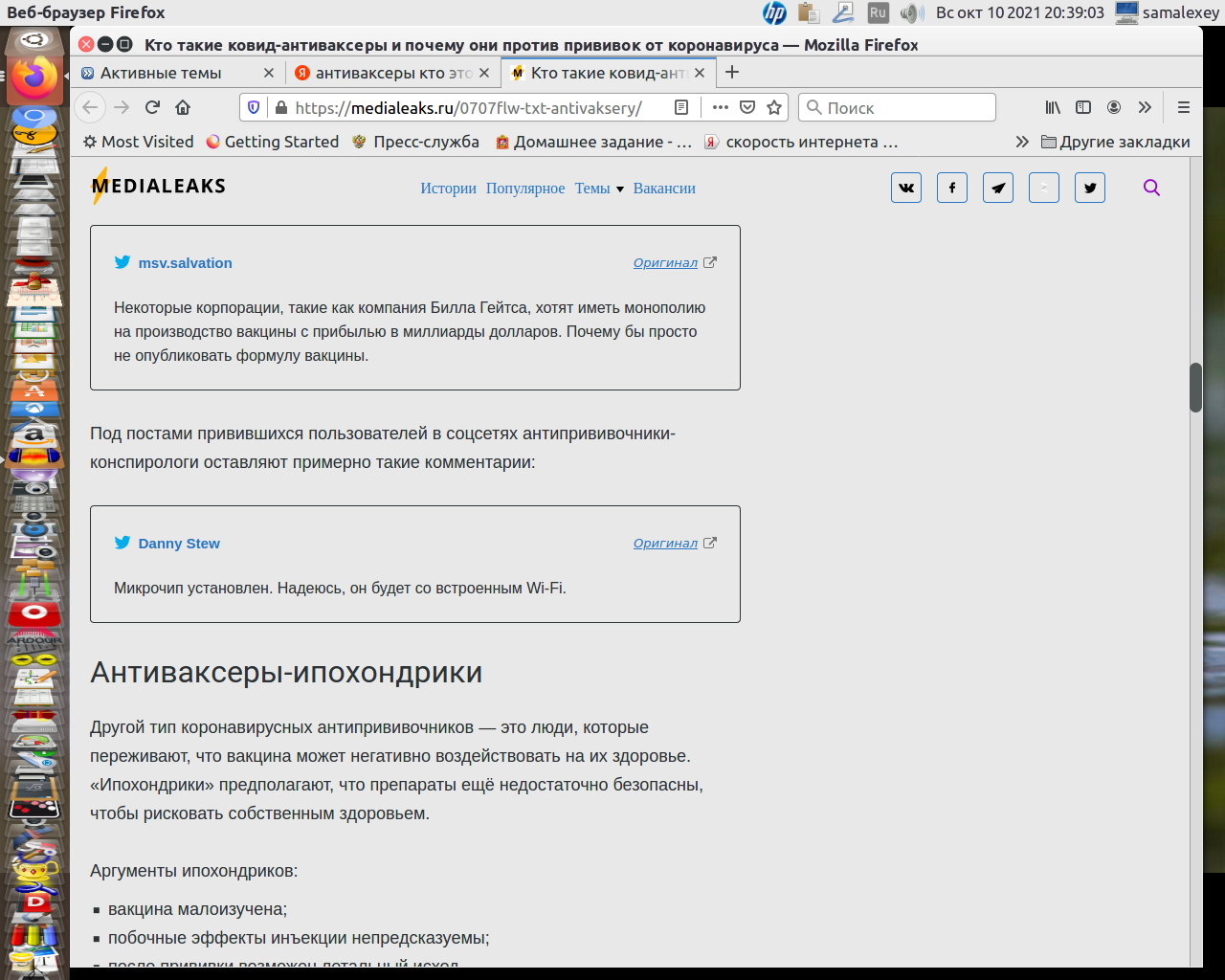Click the blank social button before Twitter
The height and width of the screenshot is (980, 1225).
pos(1044,188)
